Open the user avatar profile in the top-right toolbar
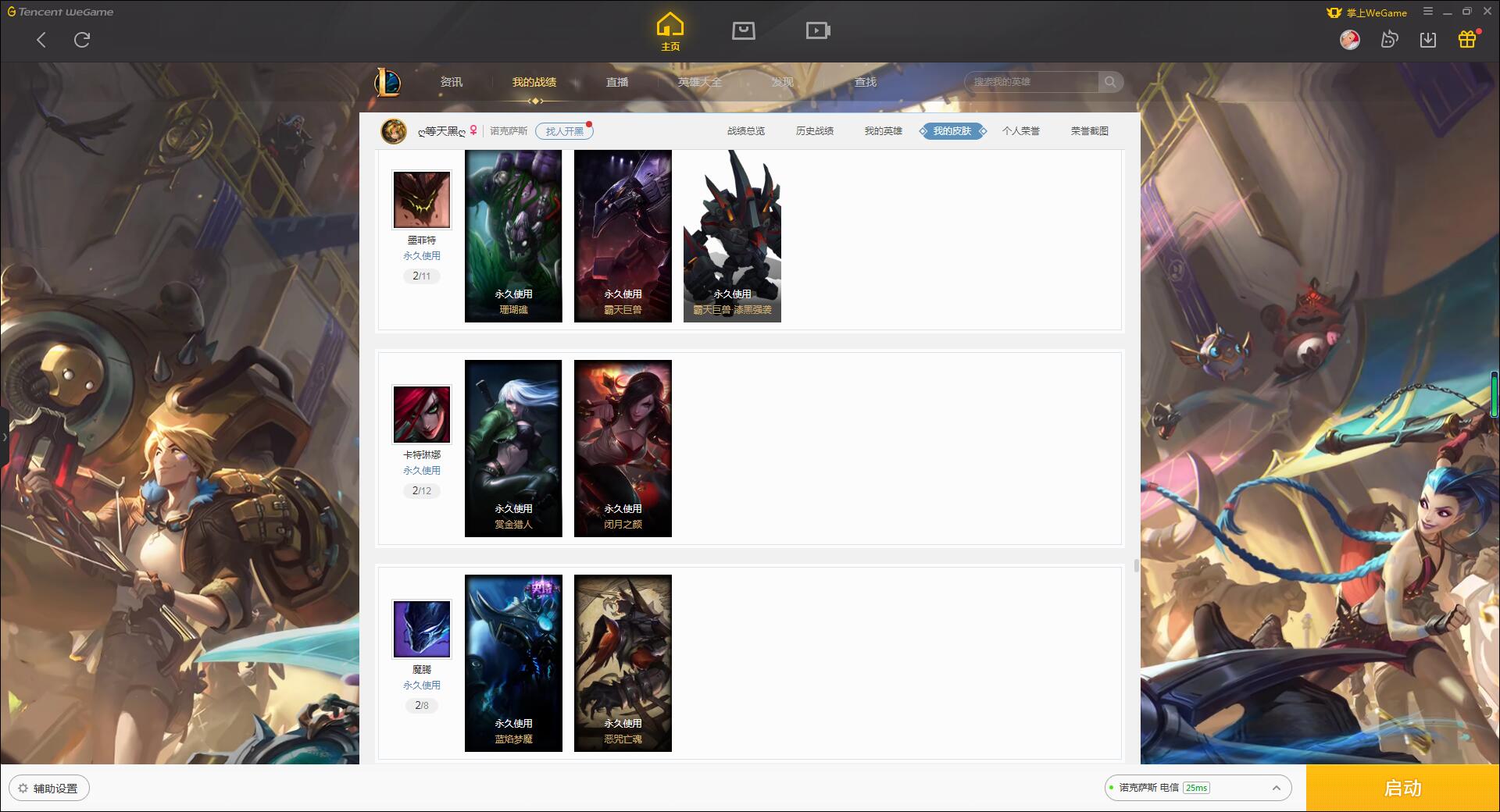 click(1350, 39)
